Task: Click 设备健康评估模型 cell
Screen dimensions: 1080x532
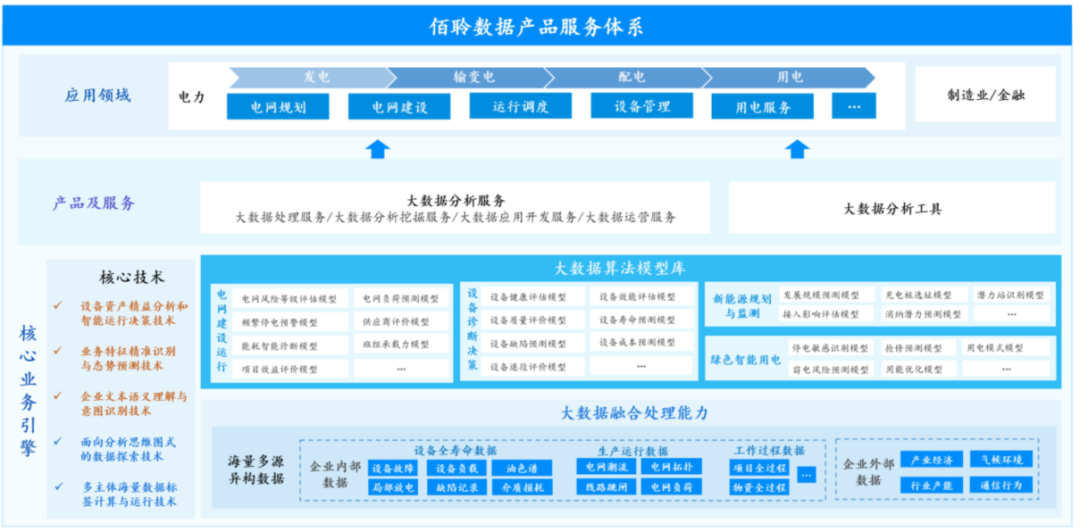Action: pyautogui.click(x=533, y=297)
